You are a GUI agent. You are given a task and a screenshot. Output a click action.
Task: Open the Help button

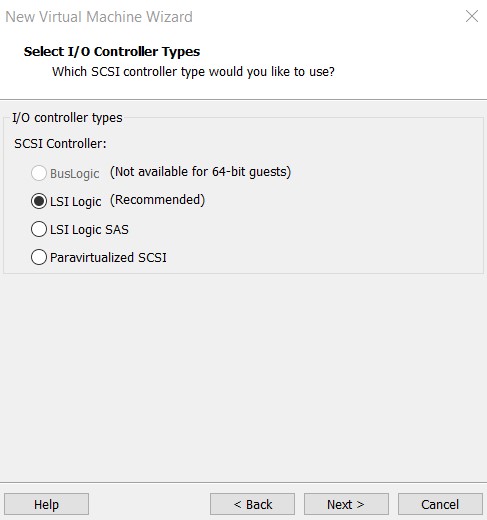46,504
